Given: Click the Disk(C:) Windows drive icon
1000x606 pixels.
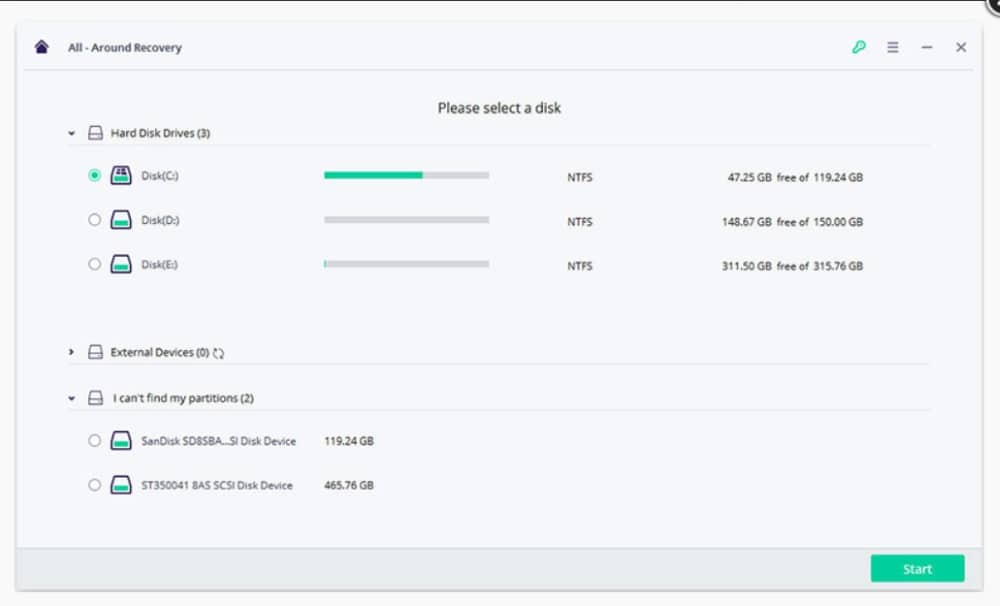Looking at the screenshot, I should click(x=121, y=175).
